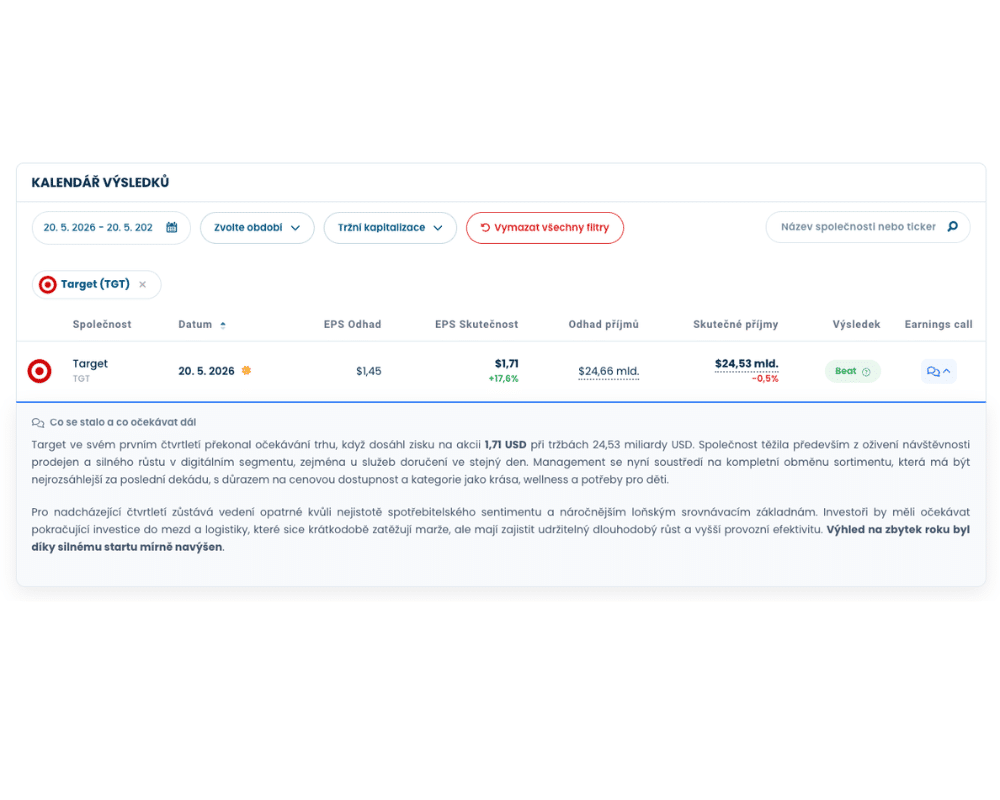The height and width of the screenshot is (800, 1000).
Task: Click the $1,71 actual EPS value
Action: click(506, 364)
